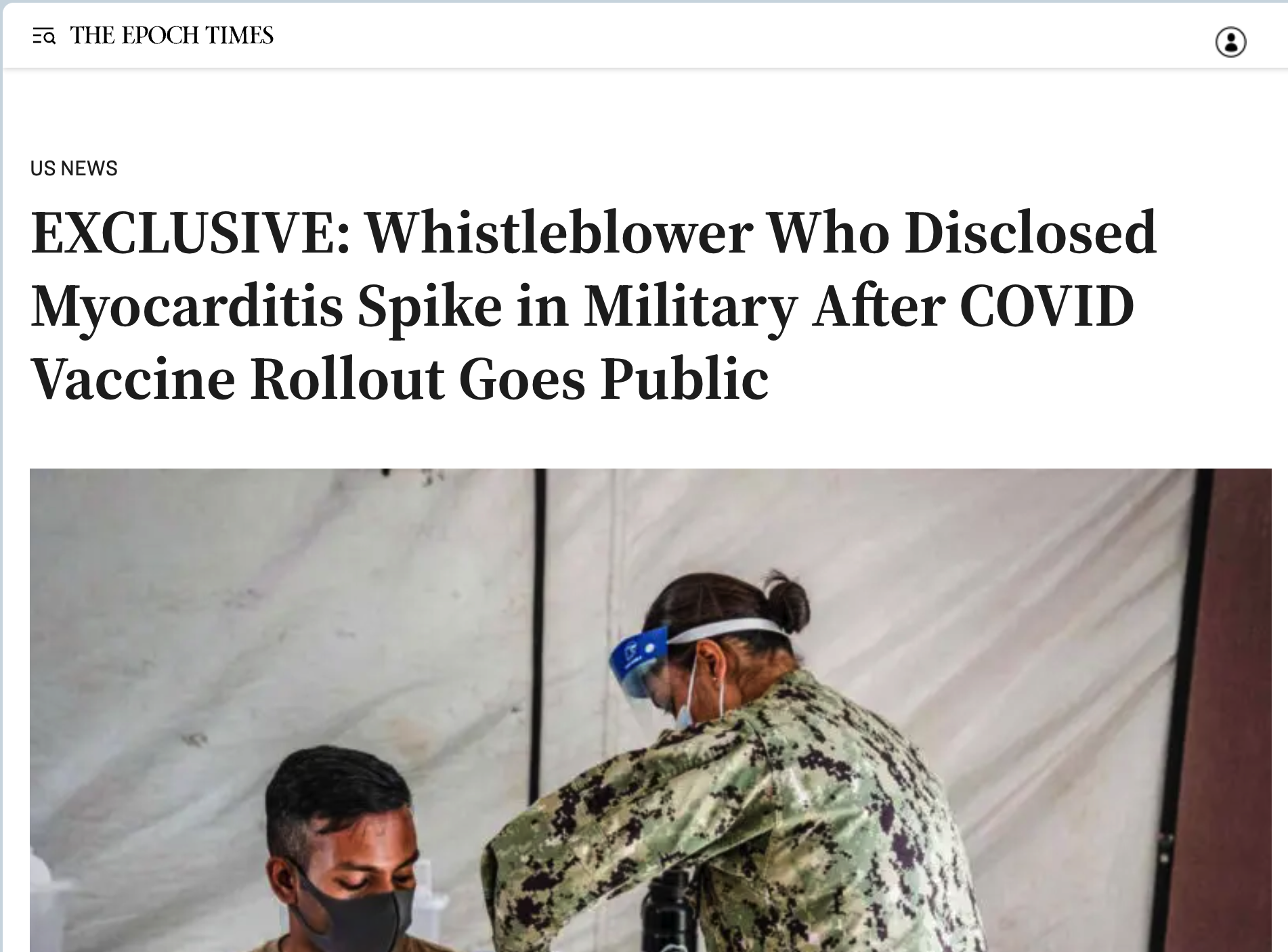Click the hair bun of medic in photo
The width and height of the screenshot is (1288, 952).
(789, 599)
